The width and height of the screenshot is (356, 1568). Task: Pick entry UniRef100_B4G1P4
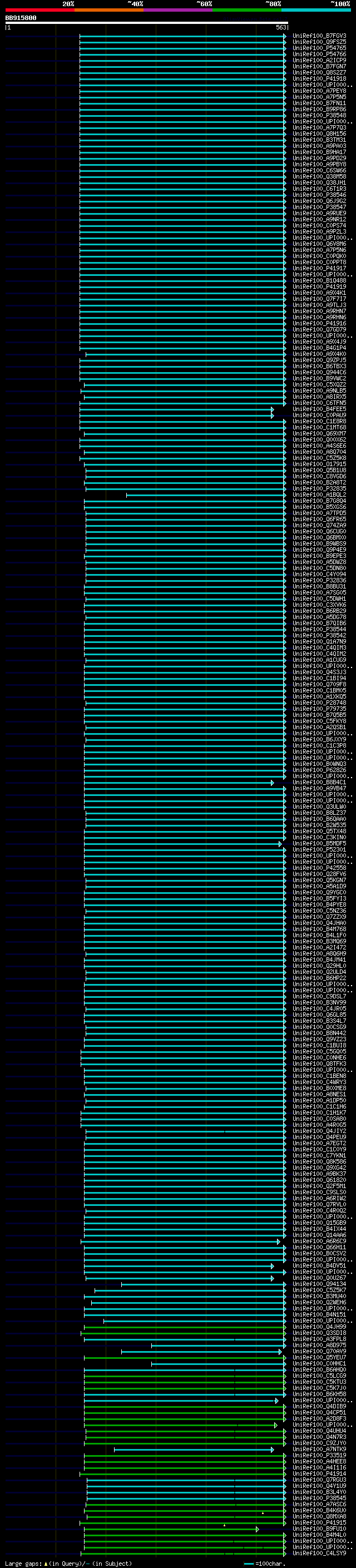point(319,348)
